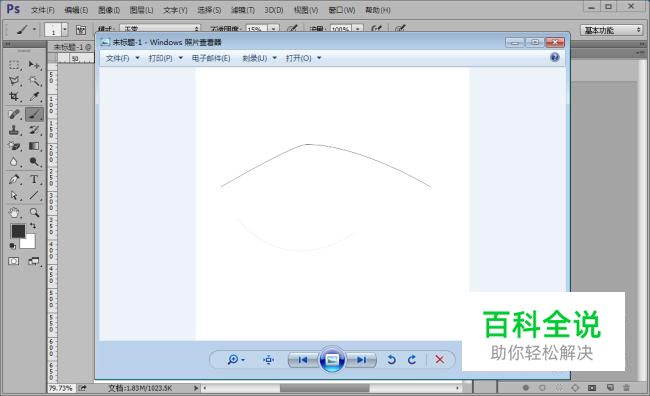This screenshot has width=650, height=396.
Task: Select the Rectangular Marquee tool
Action: [x=14, y=65]
